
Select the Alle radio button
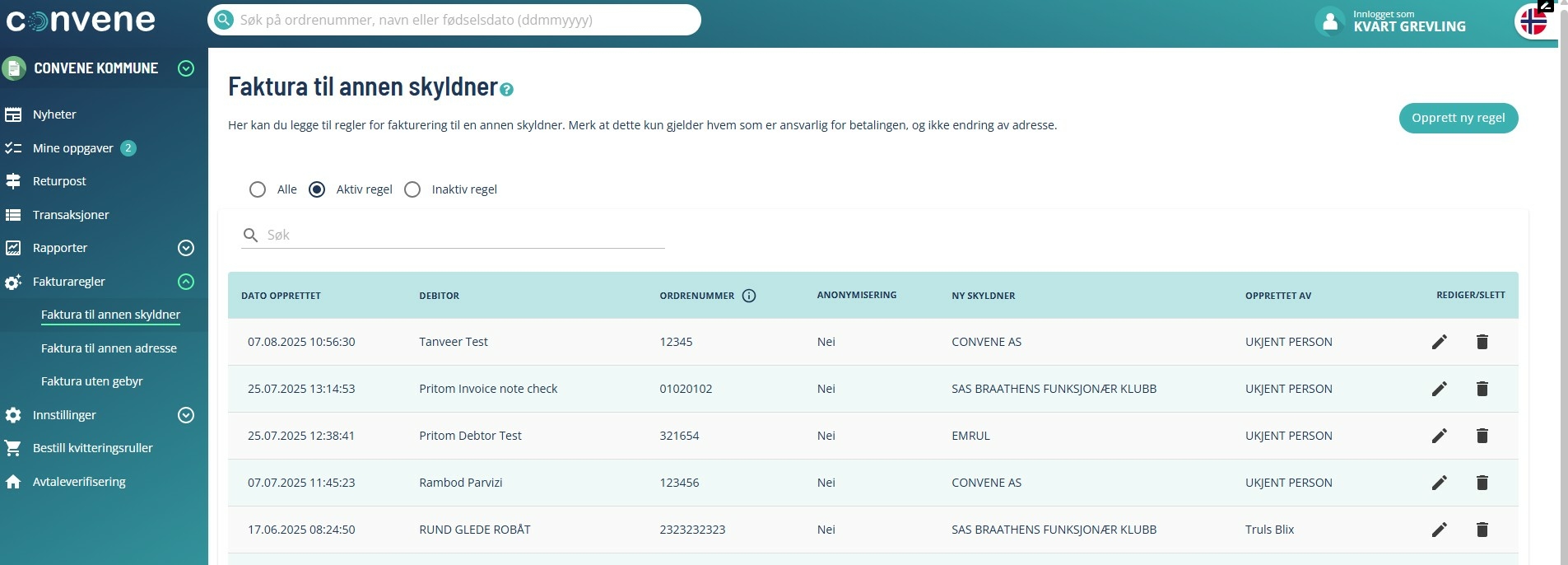[x=258, y=189]
